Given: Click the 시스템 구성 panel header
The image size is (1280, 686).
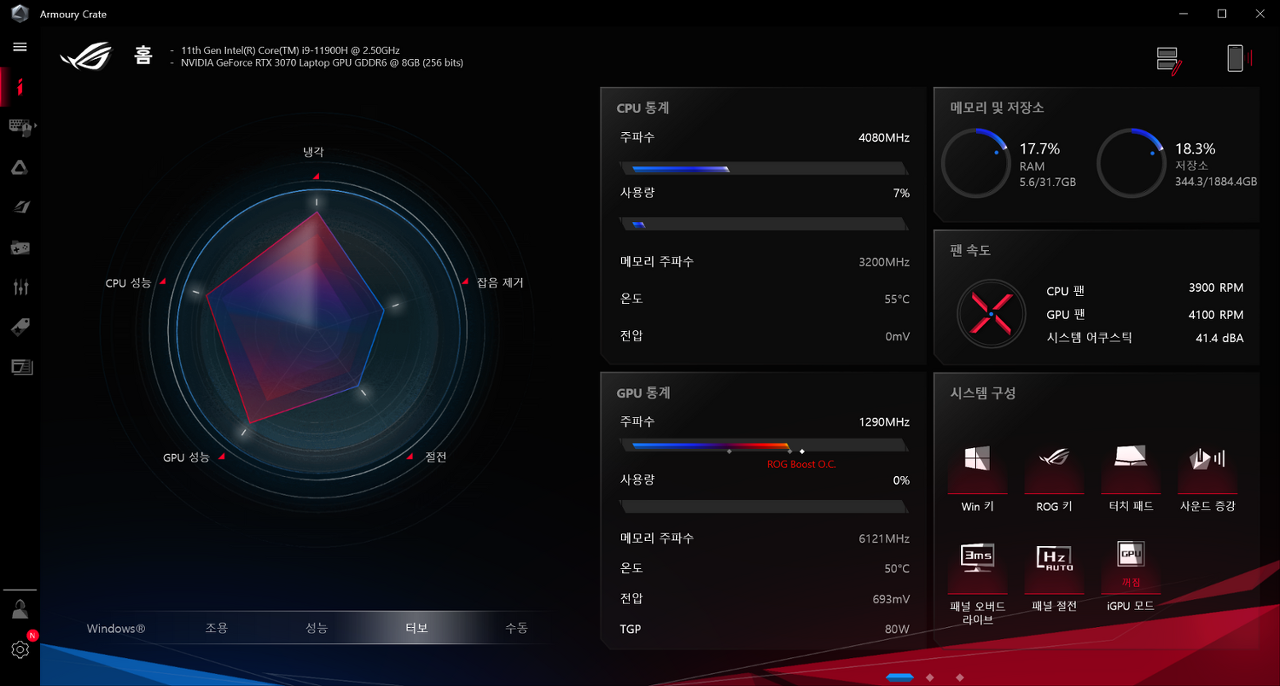Looking at the screenshot, I should (x=983, y=393).
